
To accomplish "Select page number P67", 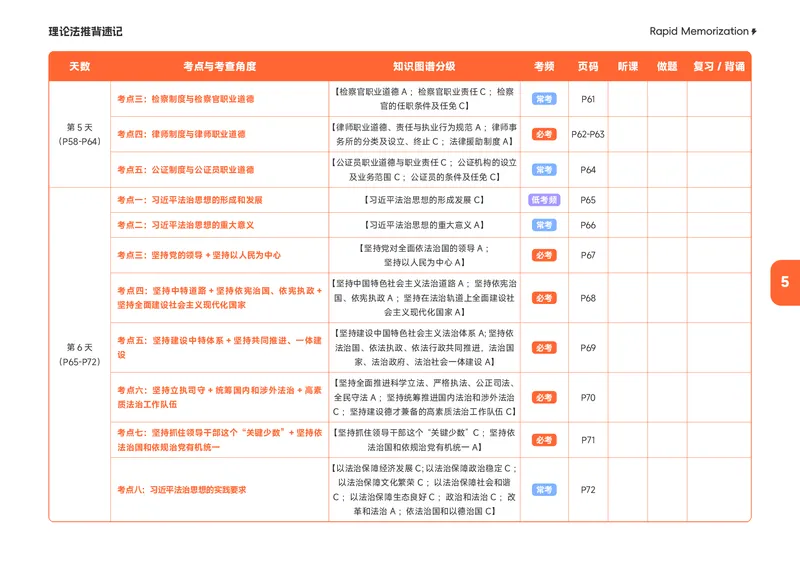I will 588,255.
